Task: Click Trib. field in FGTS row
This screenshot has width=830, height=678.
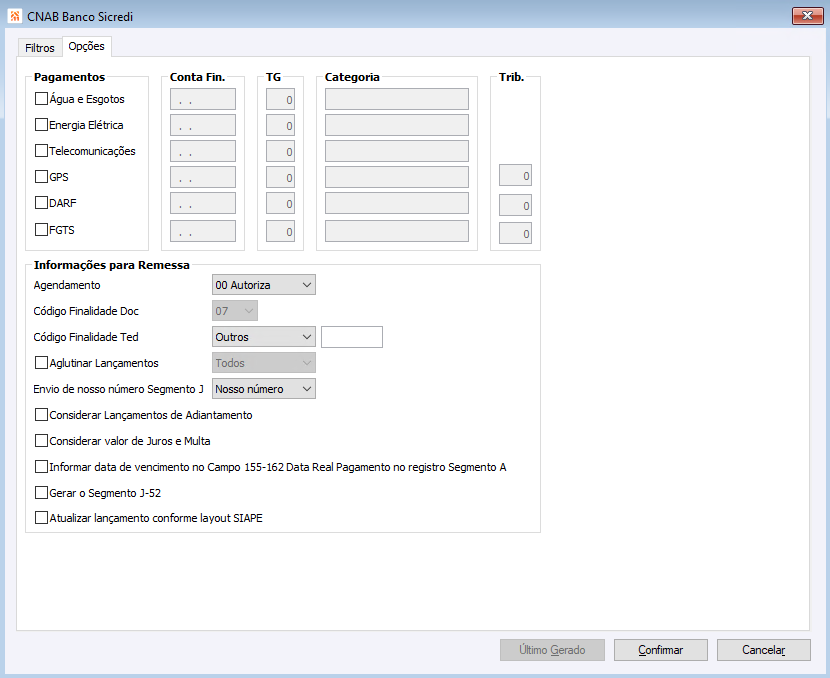Action: tap(515, 233)
